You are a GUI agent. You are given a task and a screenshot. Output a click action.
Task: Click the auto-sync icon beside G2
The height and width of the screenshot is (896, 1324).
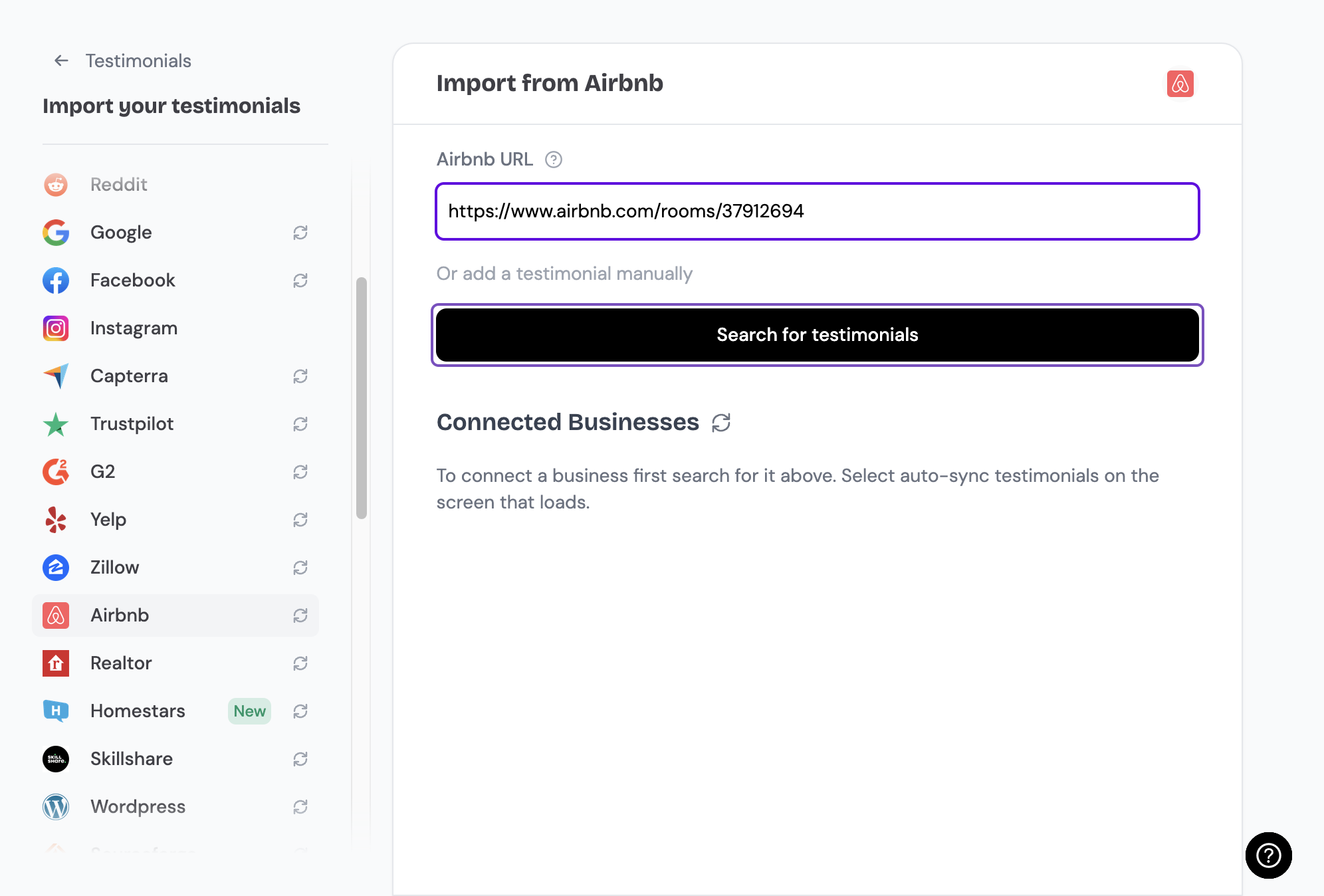pos(300,472)
